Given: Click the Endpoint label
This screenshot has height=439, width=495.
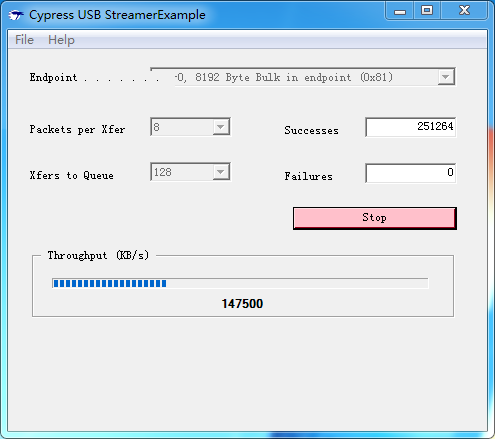Looking at the screenshot, I should coord(53,78).
